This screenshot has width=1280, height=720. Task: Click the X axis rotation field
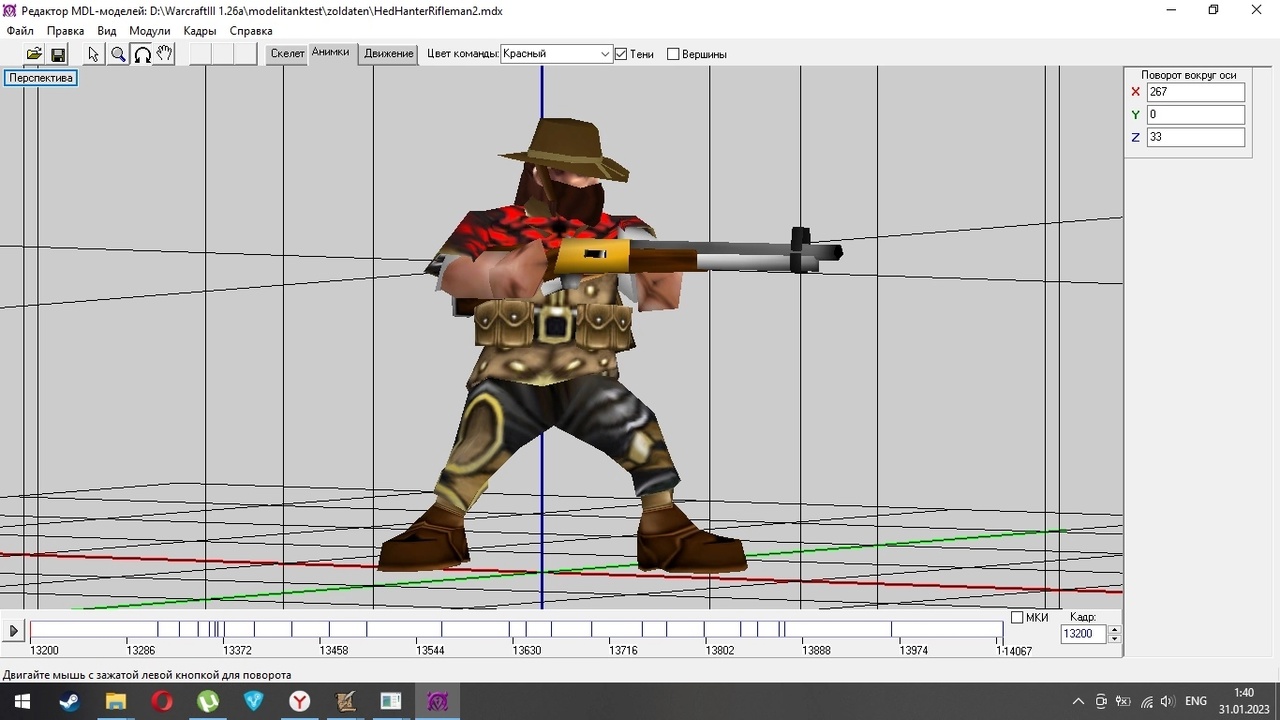1195,92
